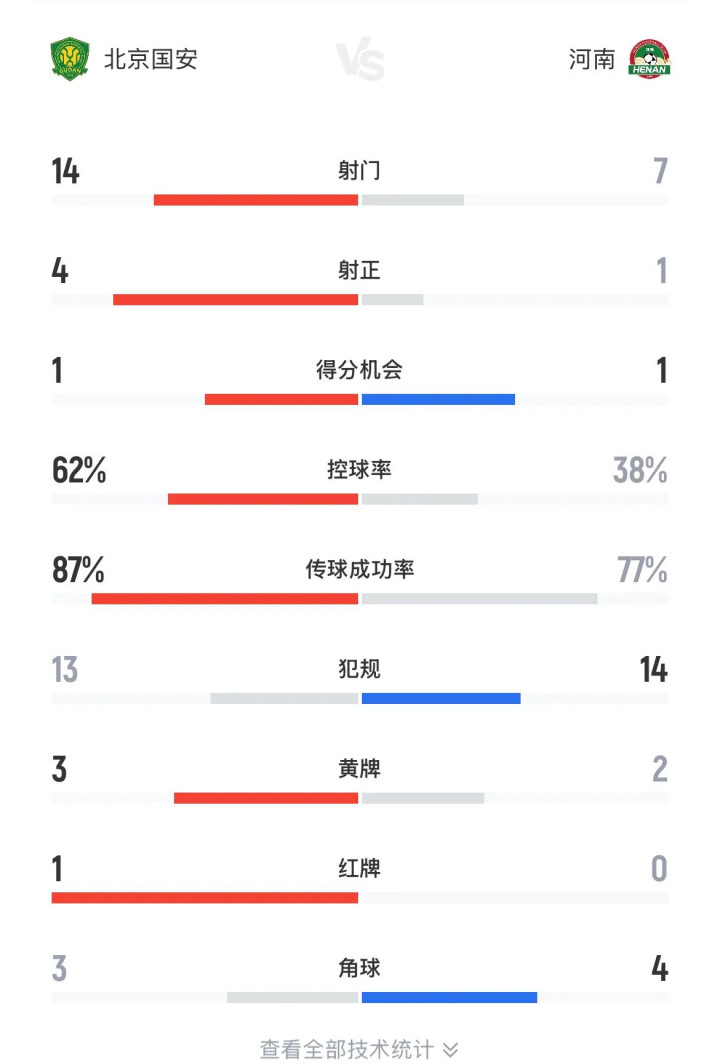Tap the 87% pass accuracy figure
This screenshot has height=1064, width=720.
[78, 569]
